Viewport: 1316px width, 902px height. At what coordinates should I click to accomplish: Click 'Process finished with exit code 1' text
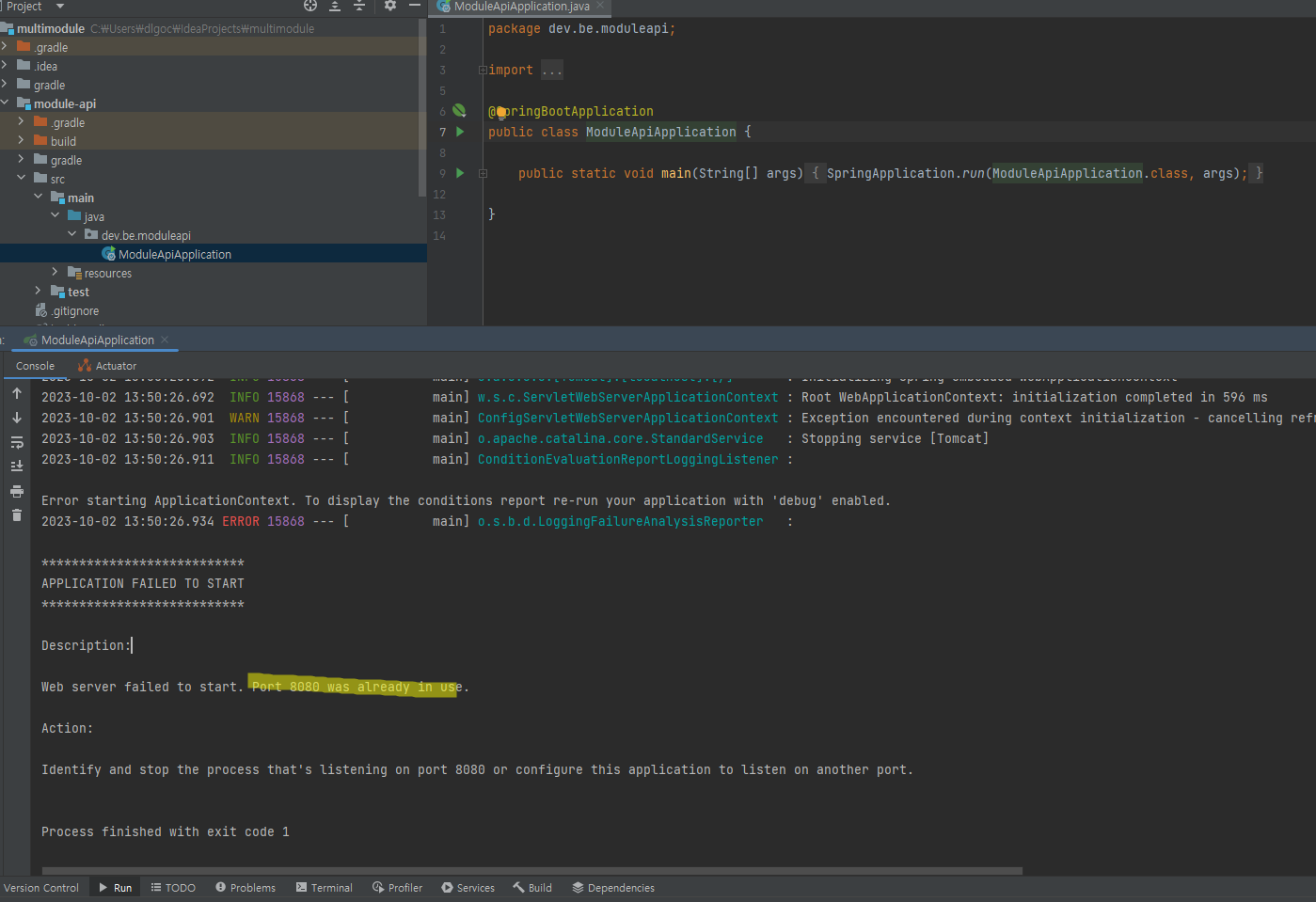166,831
